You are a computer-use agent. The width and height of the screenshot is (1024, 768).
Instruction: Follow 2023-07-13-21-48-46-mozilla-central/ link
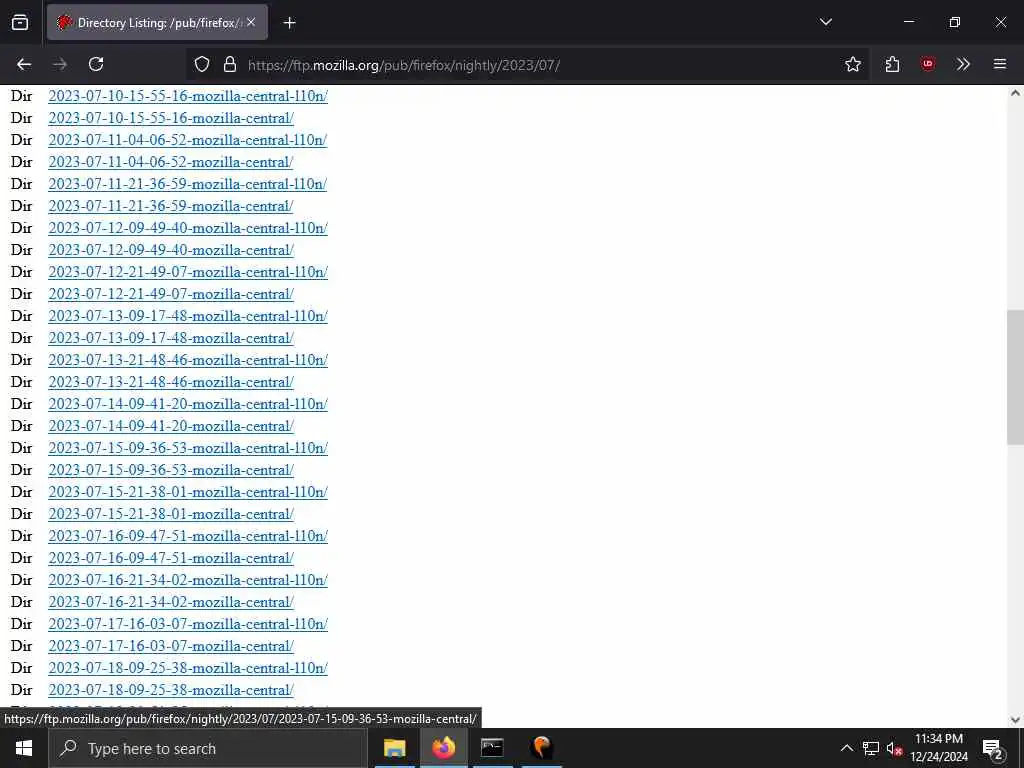click(x=171, y=382)
